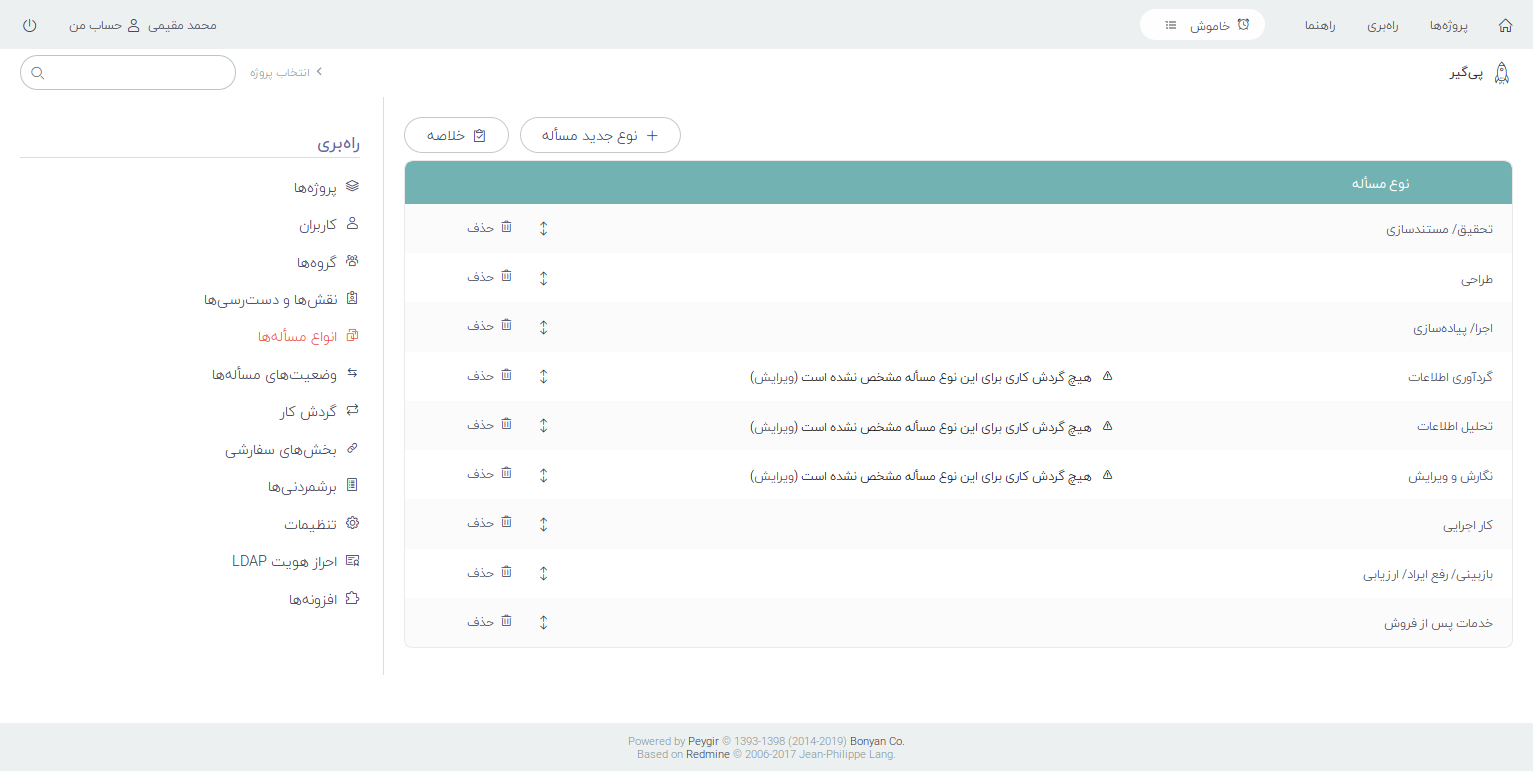Open the پروژه‌ها top menu
Screen dimensions: 1533x771
(1449, 25)
